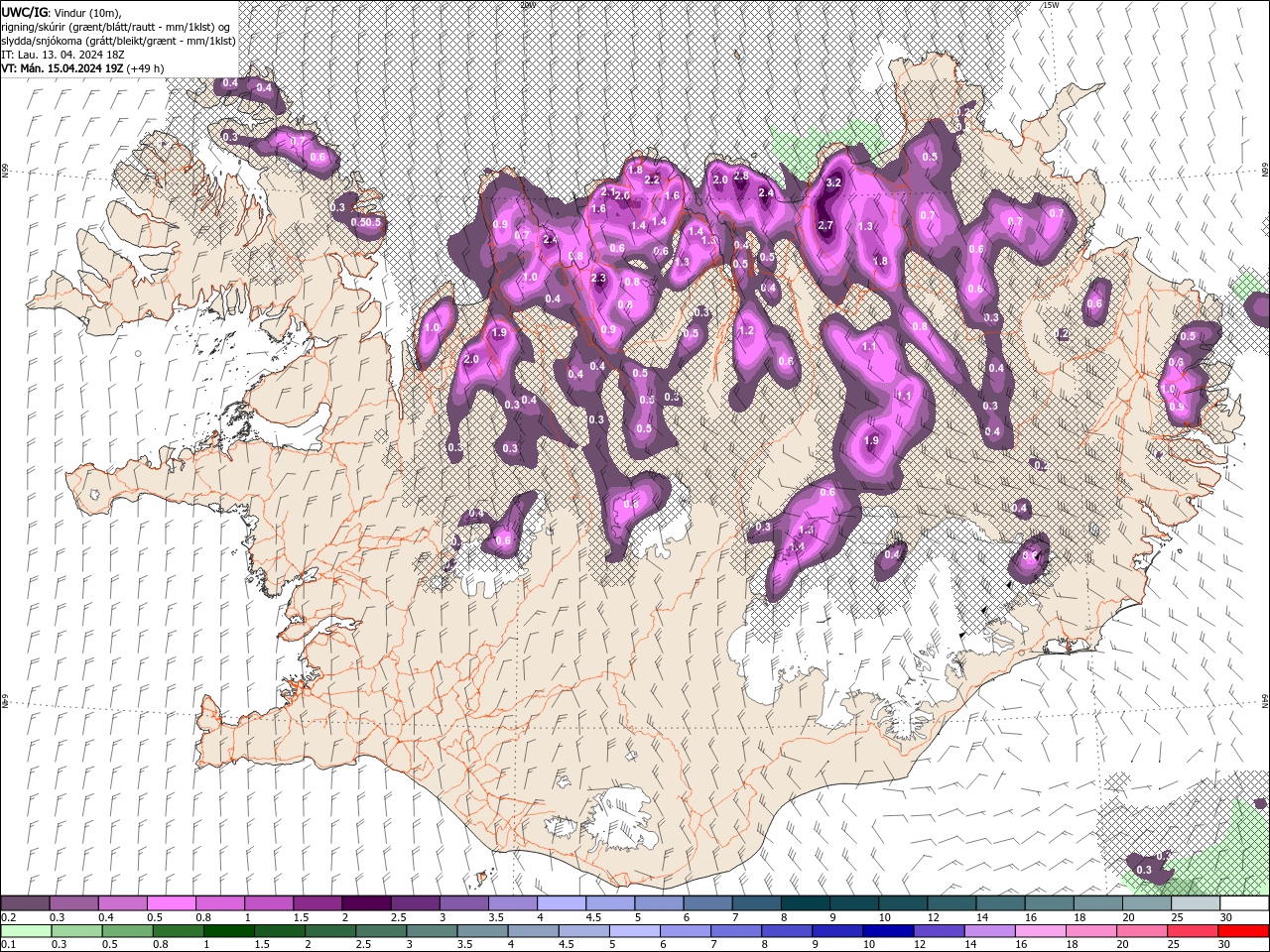Image resolution: width=1270 pixels, height=952 pixels.
Task: Select the pale green 0.1 swatch in the lower legend row
Action: pyautogui.click(x=25, y=931)
